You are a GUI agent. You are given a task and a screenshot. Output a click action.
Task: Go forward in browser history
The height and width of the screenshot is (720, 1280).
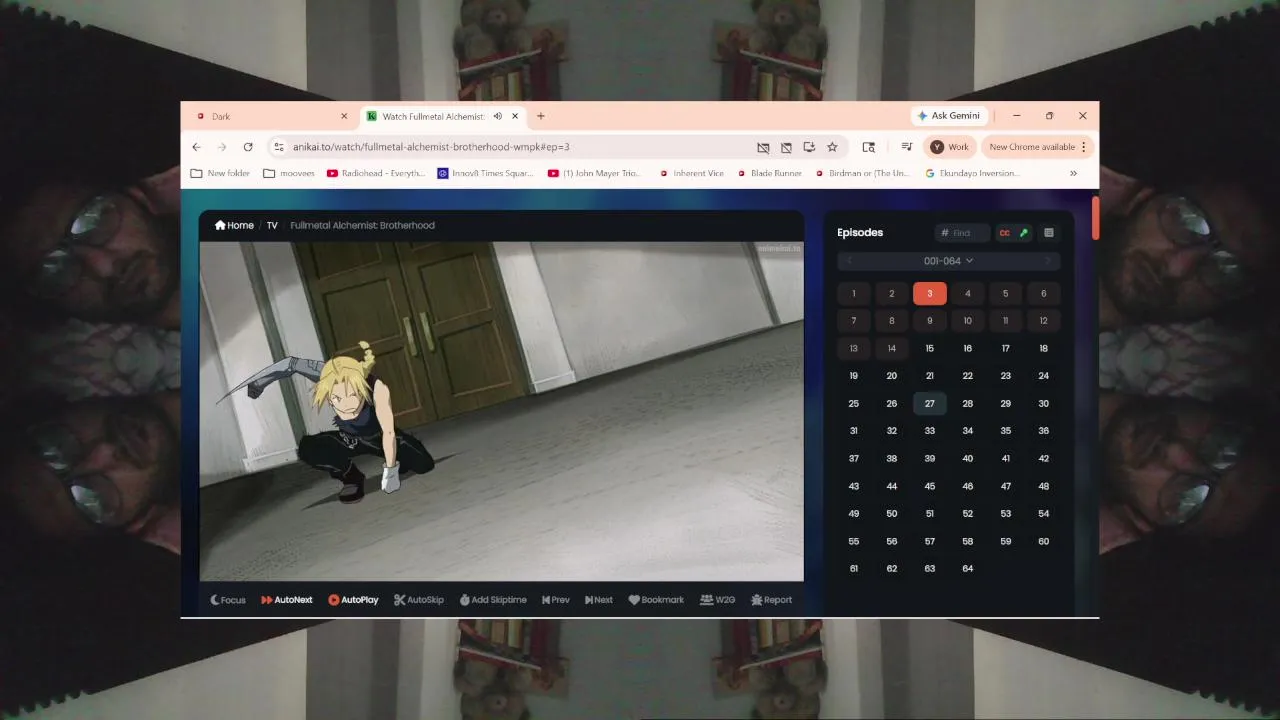(x=222, y=147)
